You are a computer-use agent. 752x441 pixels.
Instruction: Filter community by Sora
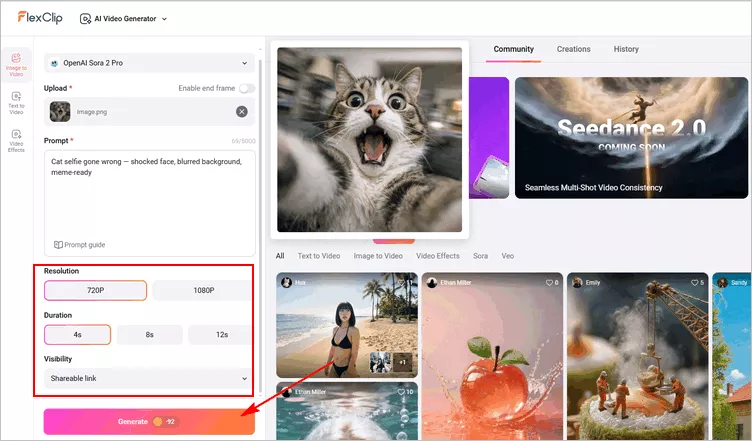[x=480, y=256]
